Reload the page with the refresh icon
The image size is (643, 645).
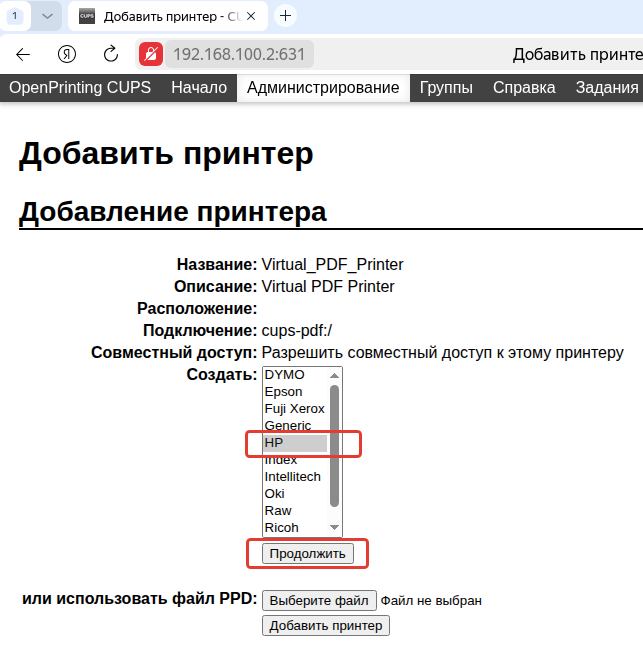click(x=111, y=54)
